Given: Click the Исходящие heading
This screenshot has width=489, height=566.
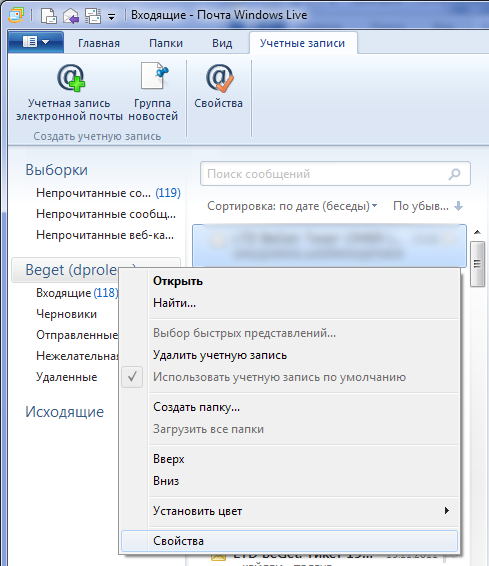Looking at the screenshot, I should 64,412.
